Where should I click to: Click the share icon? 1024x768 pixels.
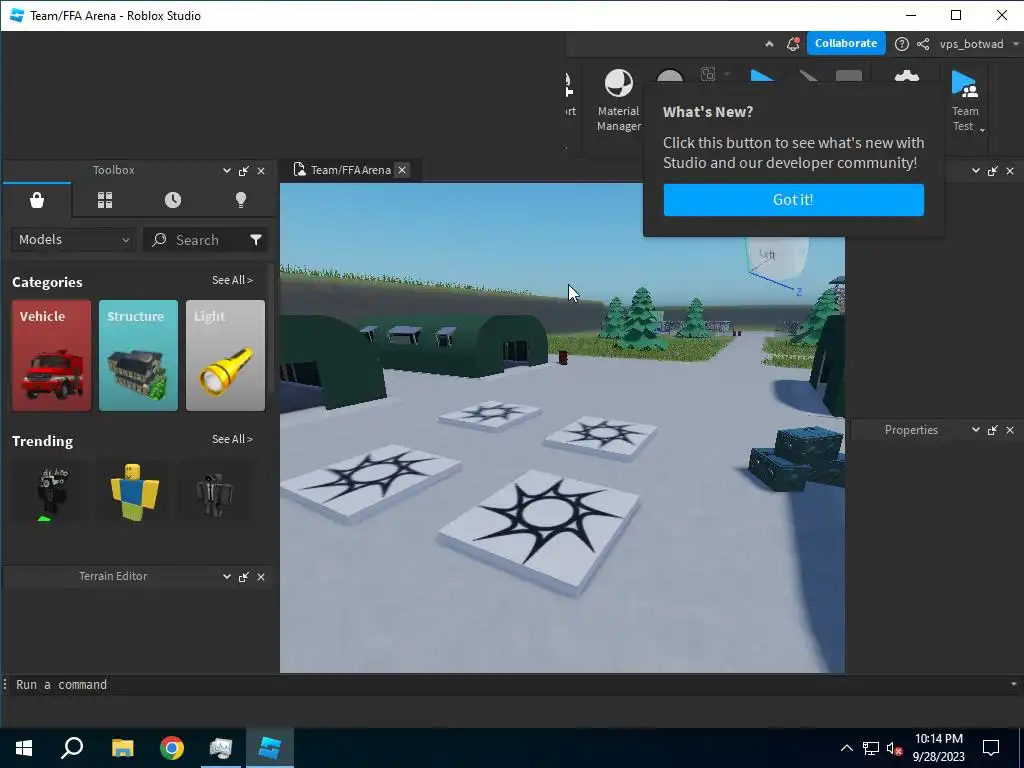pyautogui.click(x=923, y=44)
